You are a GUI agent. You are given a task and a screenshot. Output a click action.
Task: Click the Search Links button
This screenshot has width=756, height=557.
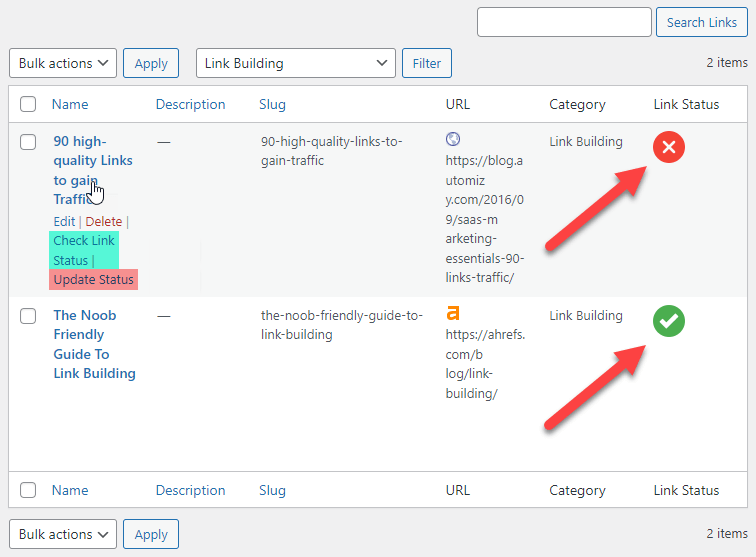[701, 22]
